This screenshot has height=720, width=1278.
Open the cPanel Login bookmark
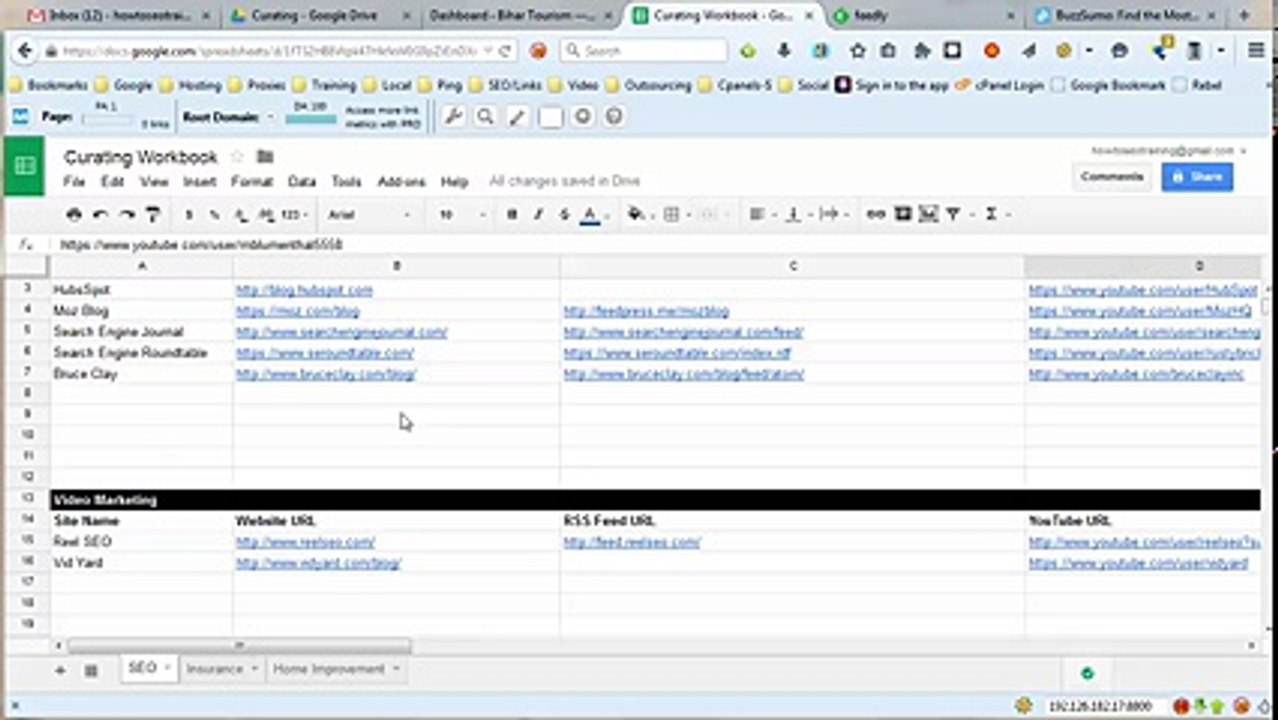999,85
